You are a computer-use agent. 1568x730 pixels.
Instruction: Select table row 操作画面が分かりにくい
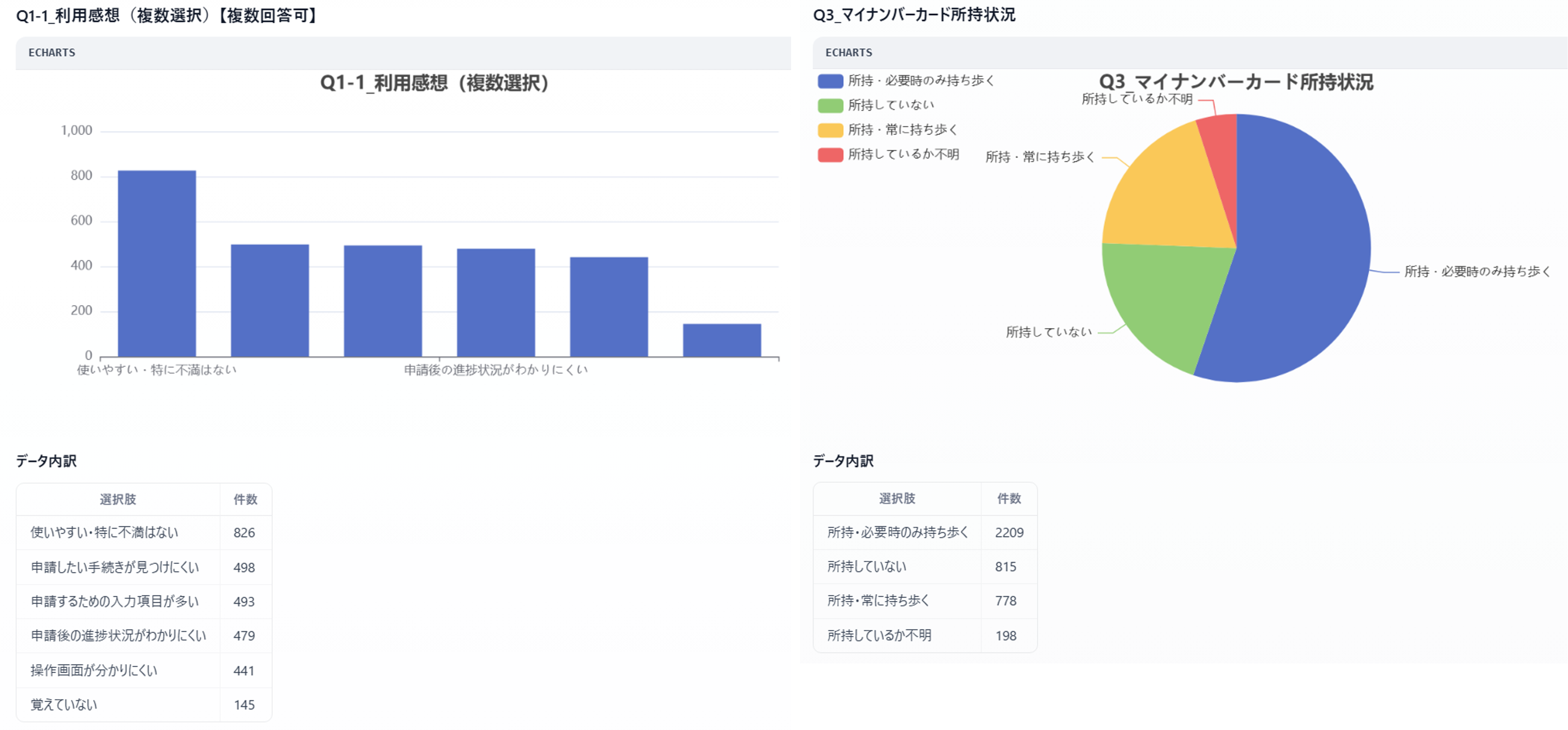(x=144, y=670)
